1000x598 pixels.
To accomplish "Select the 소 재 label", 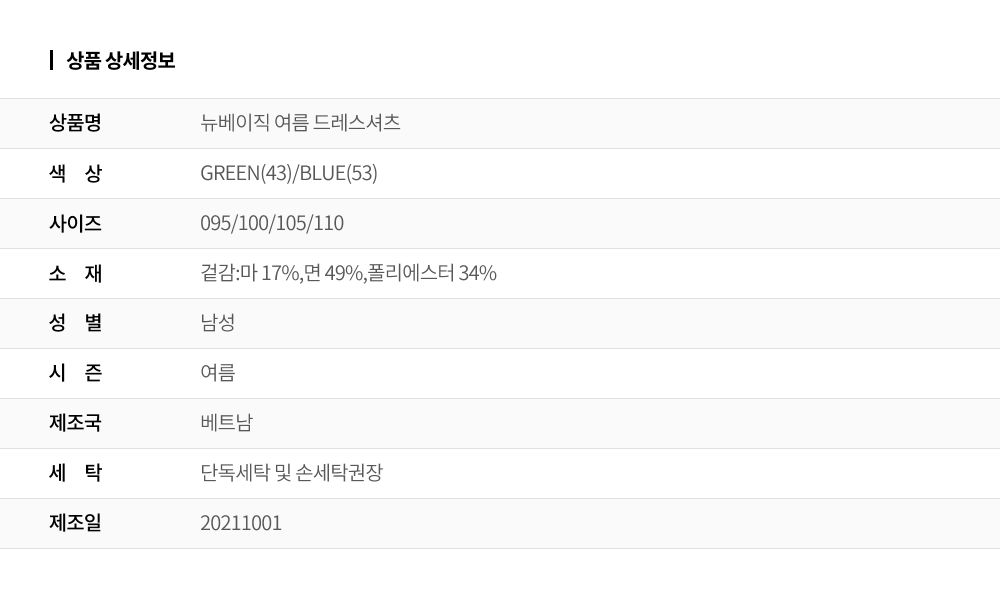I will pos(75,273).
